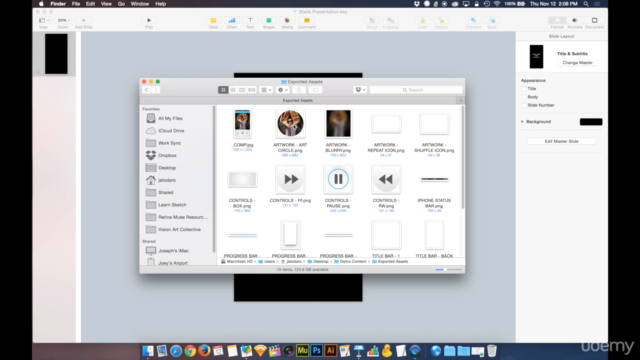Viewport: 640px width, 360px height.
Task: Open the Go menu
Action: [x=121, y=4]
